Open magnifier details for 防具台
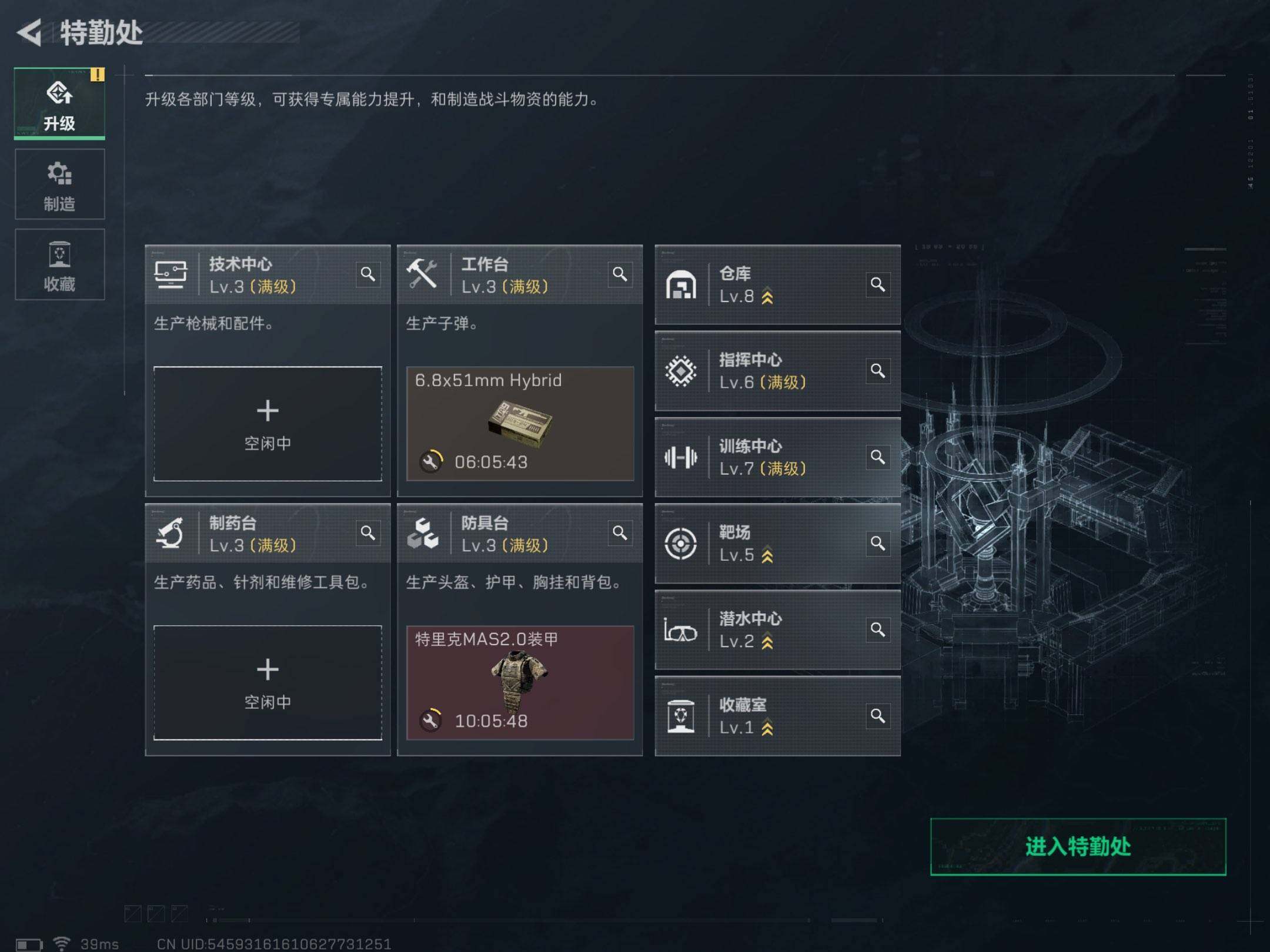Screen dimensions: 1270x952 pyautogui.click(x=620, y=533)
